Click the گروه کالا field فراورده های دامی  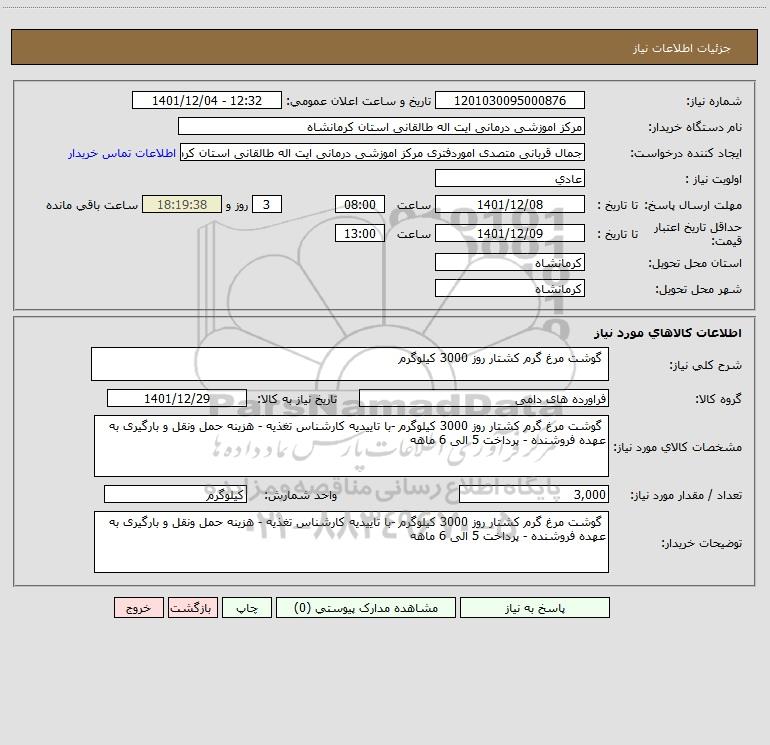484,398
